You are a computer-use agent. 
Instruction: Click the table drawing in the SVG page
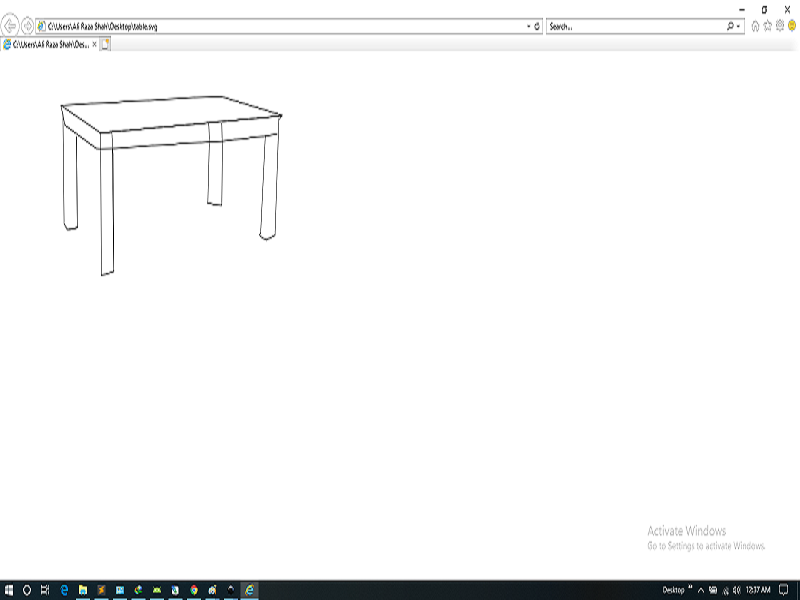[171, 185]
